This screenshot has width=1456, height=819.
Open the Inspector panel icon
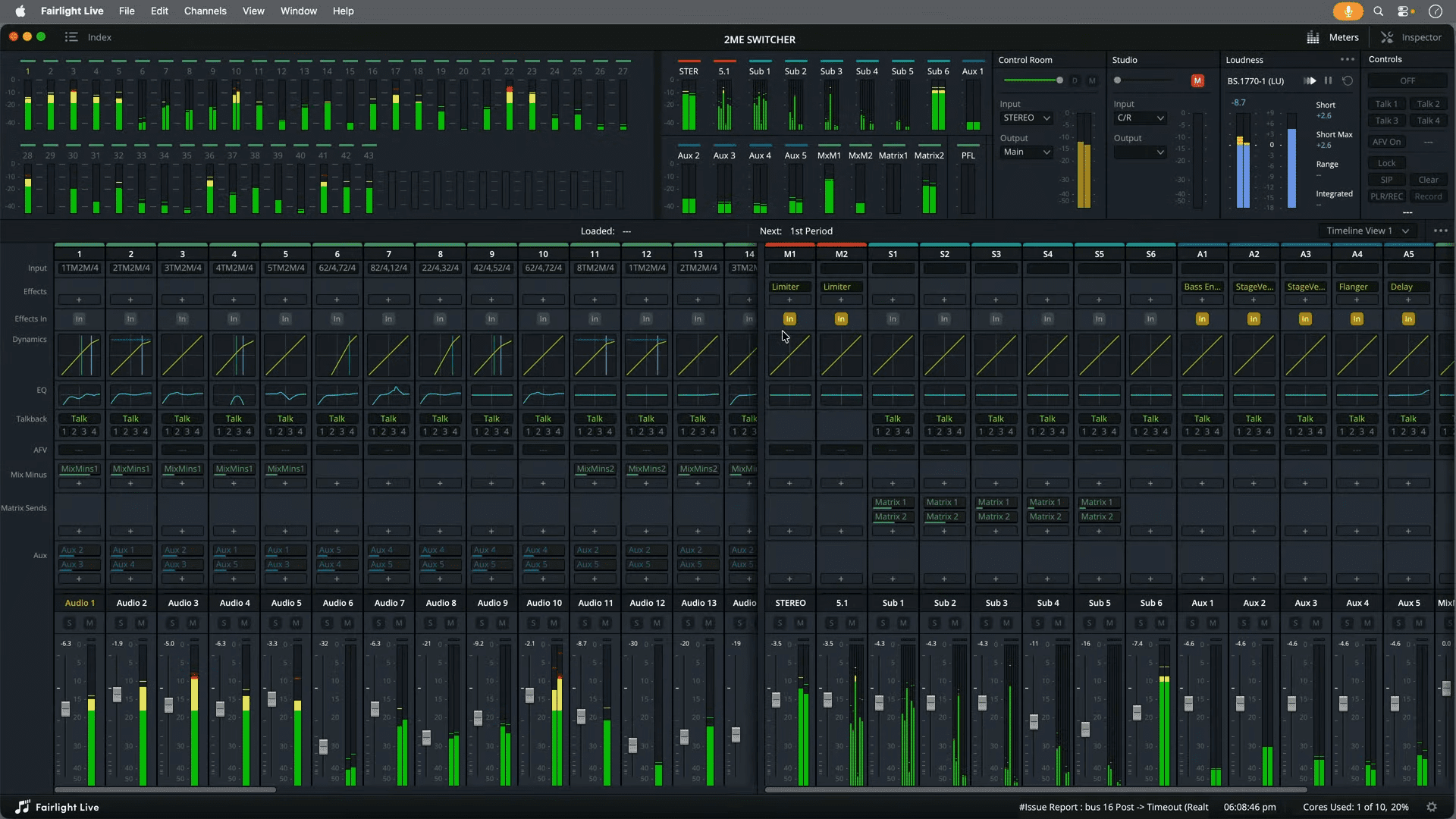pos(1387,37)
